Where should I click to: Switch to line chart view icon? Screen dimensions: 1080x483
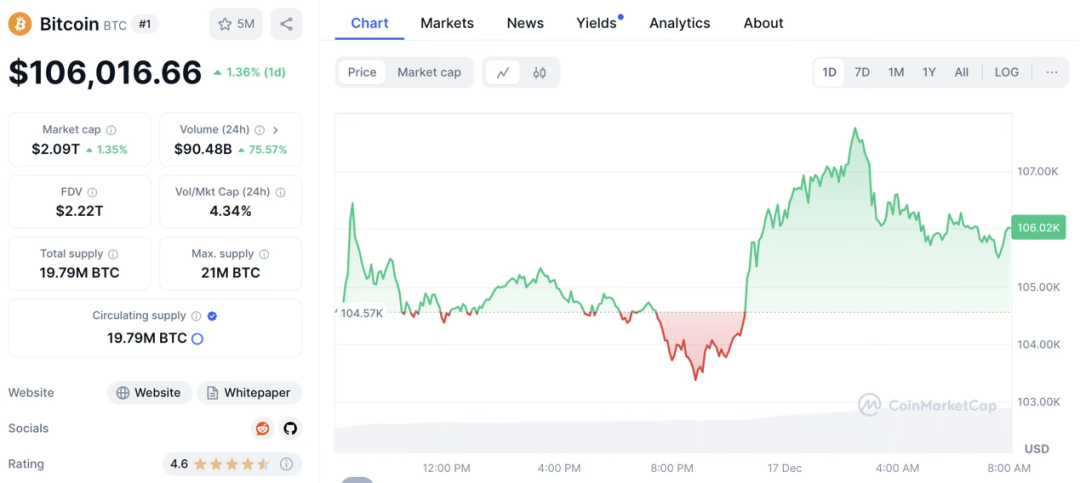click(x=503, y=72)
